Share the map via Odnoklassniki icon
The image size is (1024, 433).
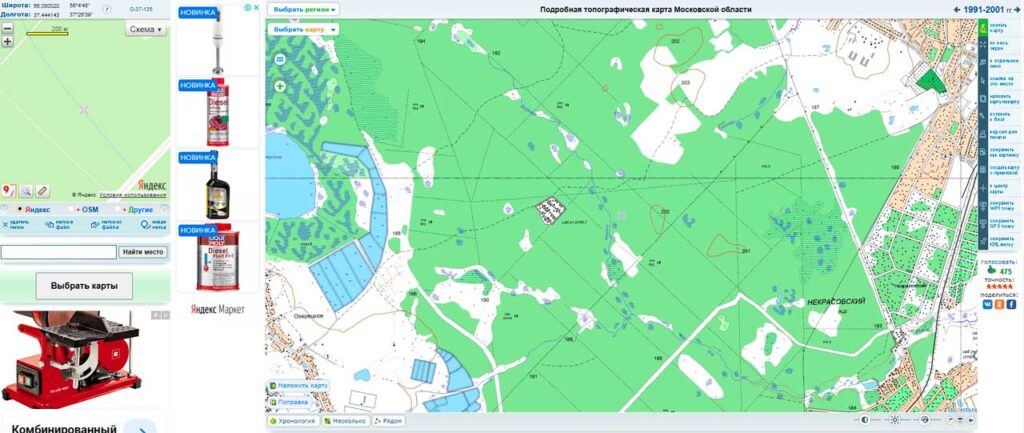[x=999, y=304]
